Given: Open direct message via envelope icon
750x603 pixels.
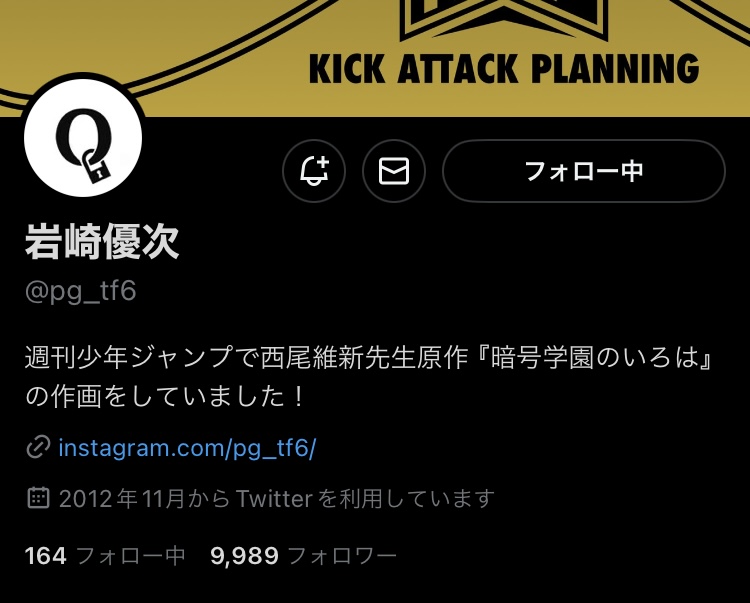Looking at the screenshot, I should point(394,171).
